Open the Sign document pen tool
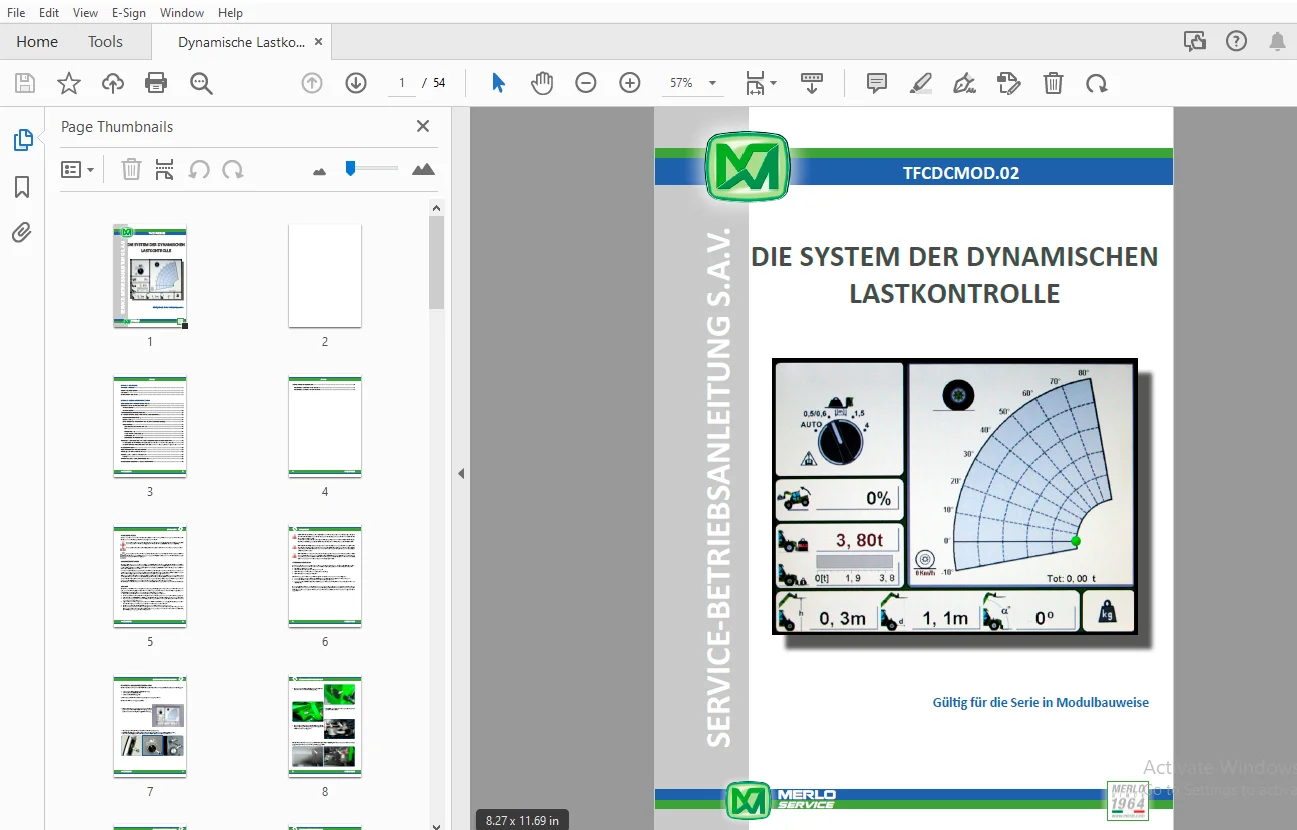The height and width of the screenshot is (830, 1297). (965, 83)
